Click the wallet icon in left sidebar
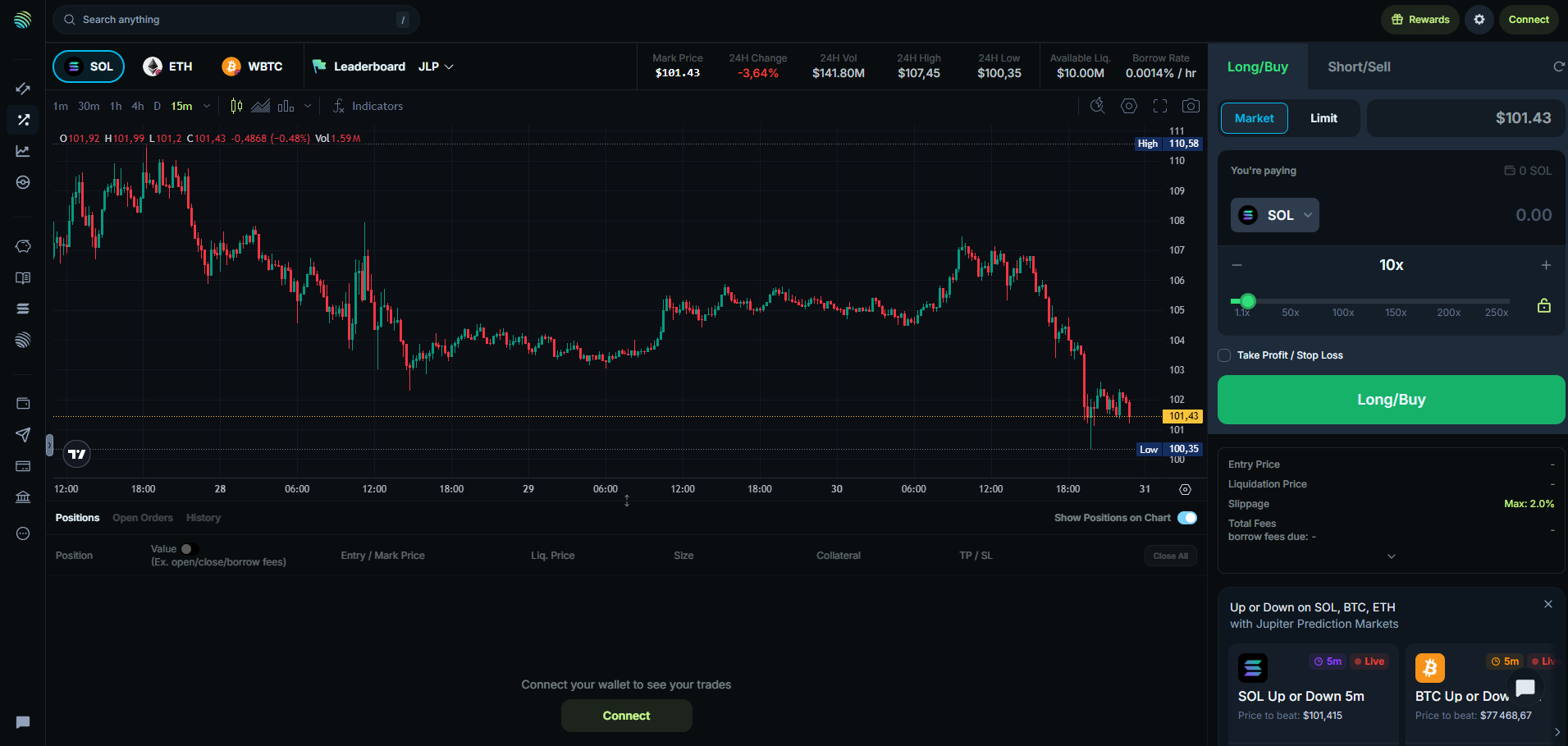 (23, 403)
